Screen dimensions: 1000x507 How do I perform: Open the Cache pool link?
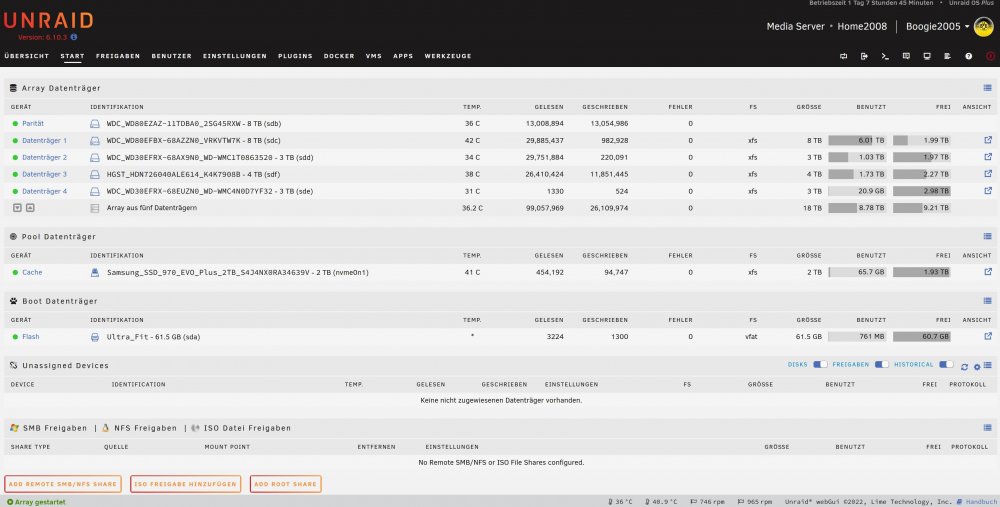tap(33, 272)
